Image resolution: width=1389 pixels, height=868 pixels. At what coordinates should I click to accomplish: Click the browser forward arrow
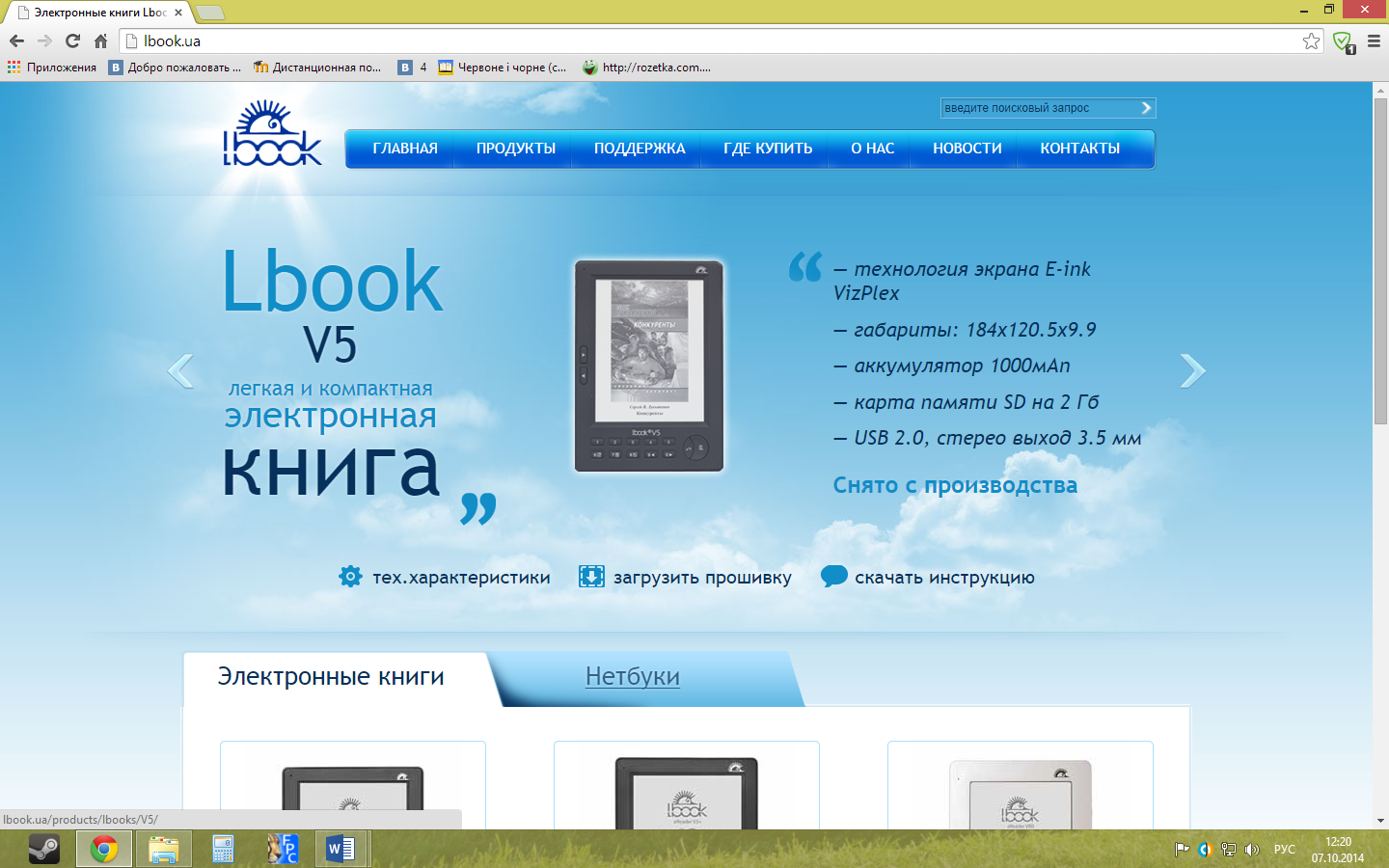44,41
